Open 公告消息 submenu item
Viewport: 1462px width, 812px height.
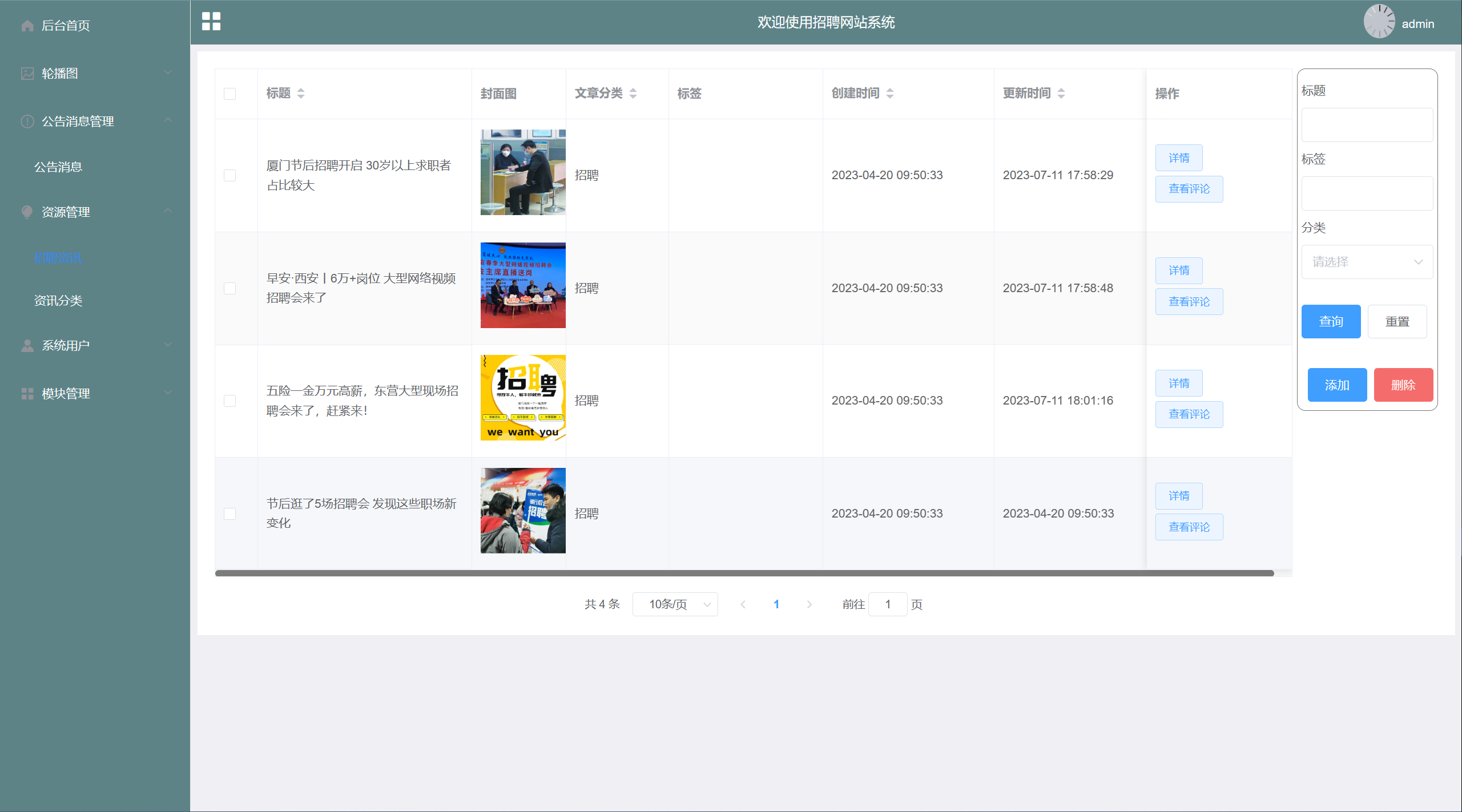[58, 167]
